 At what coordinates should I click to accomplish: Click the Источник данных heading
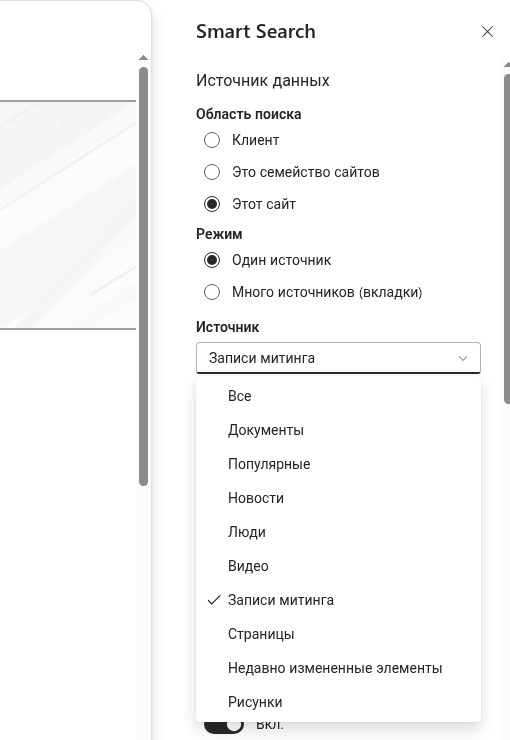click(x=263, y=80)
